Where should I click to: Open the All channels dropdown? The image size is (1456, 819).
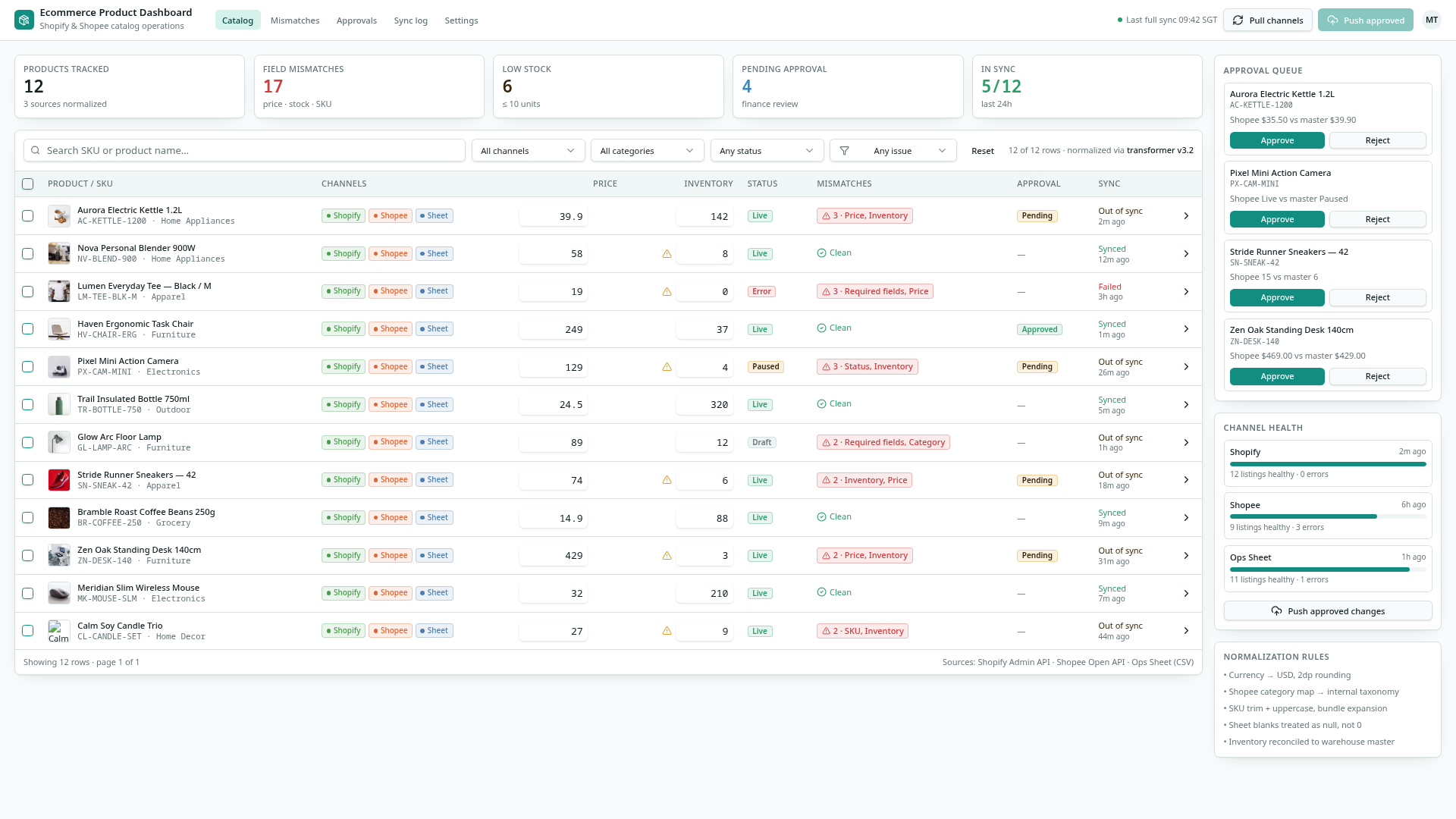[x=528, y=151]
